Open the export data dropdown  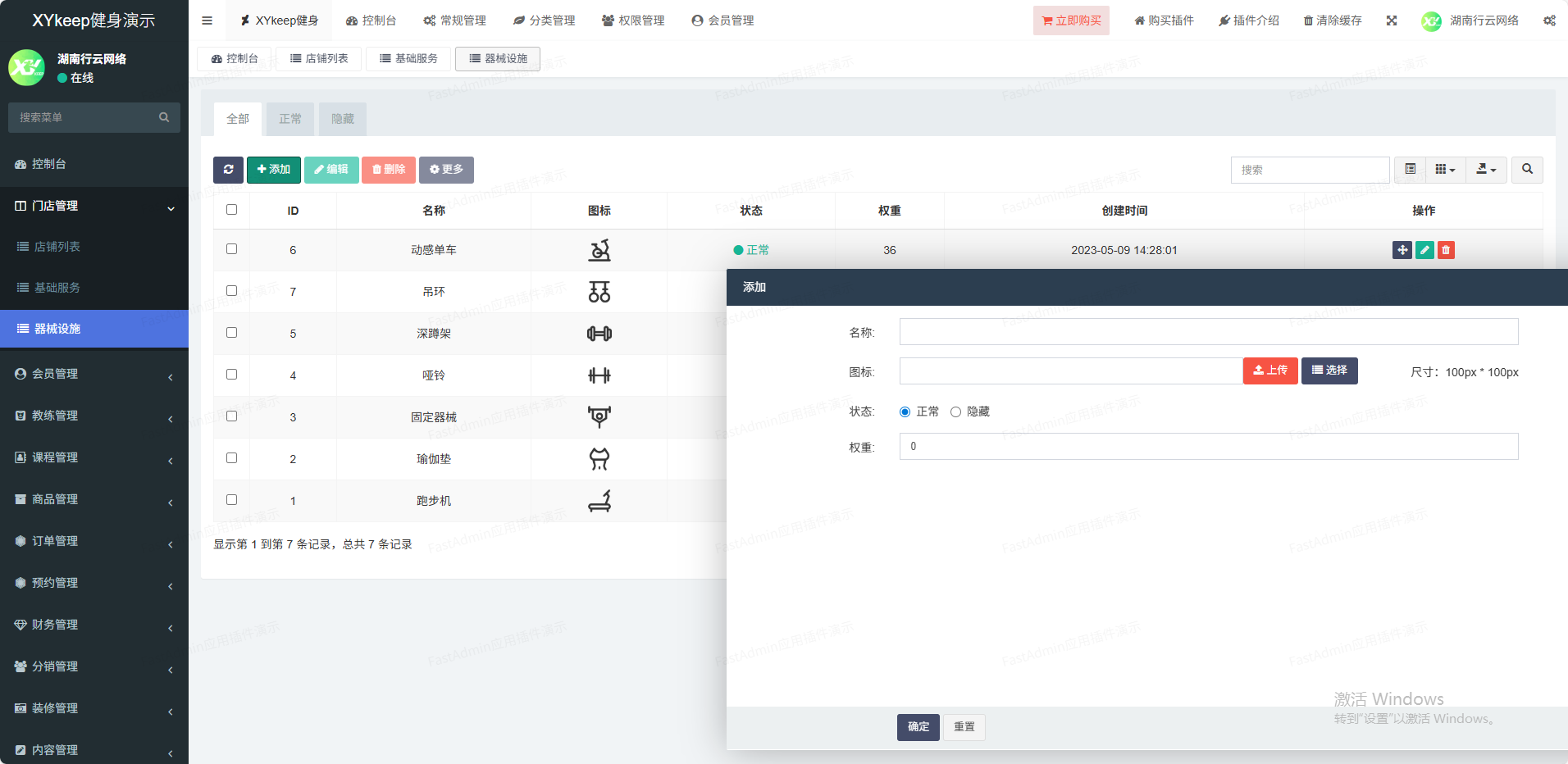coord(1486,170)
